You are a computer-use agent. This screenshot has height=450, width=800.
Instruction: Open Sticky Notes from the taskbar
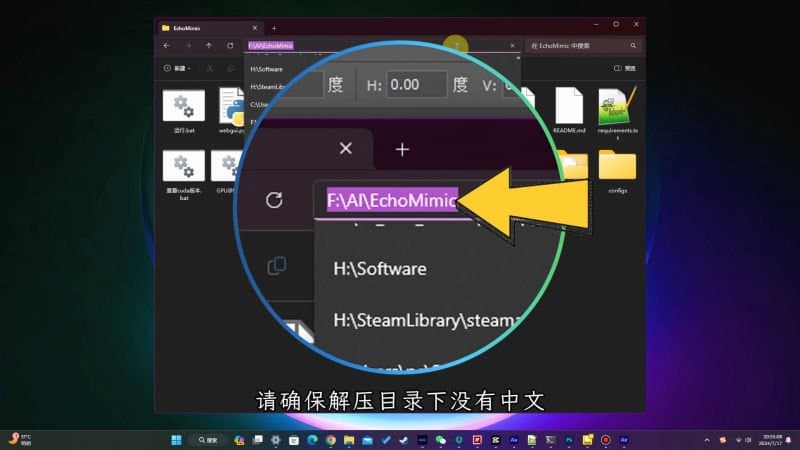click(x=587, y=440)
